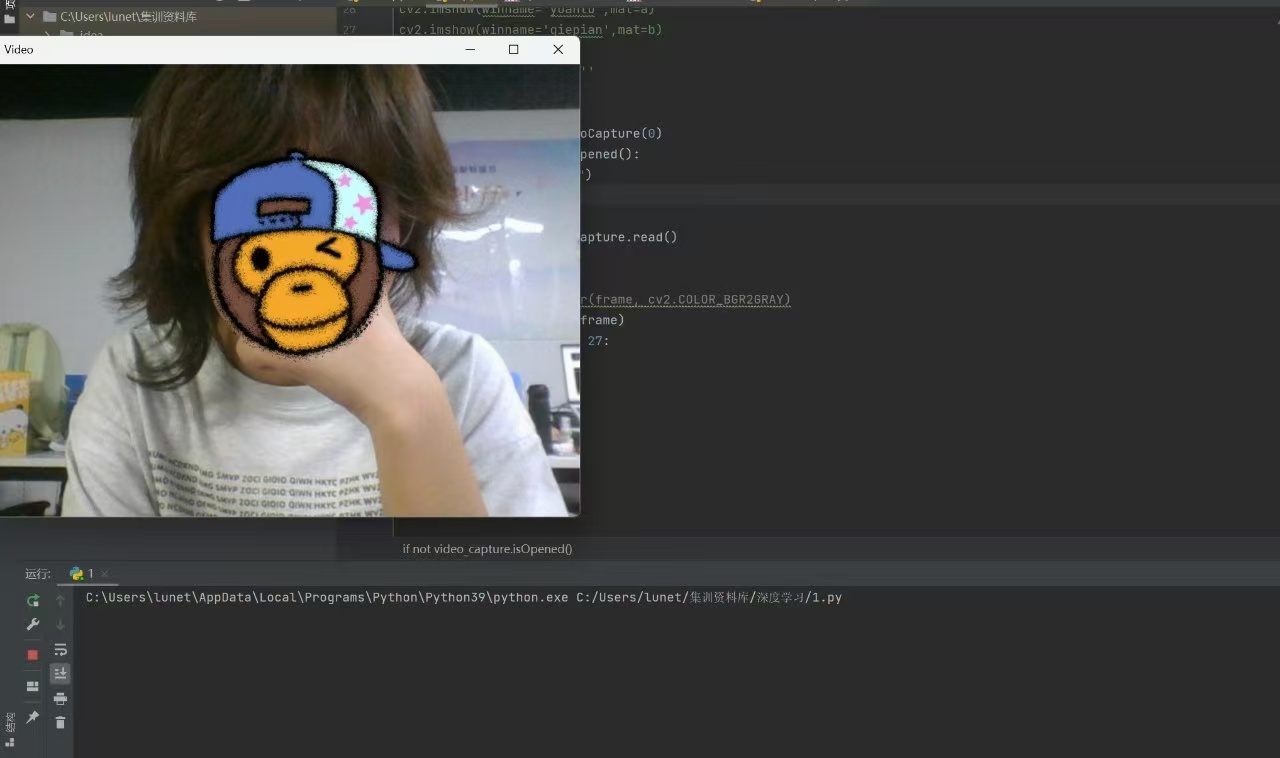The height and width of the screenshot is (758, 1280).
Task: Close the Video window
Action: (x=558, y=49)
